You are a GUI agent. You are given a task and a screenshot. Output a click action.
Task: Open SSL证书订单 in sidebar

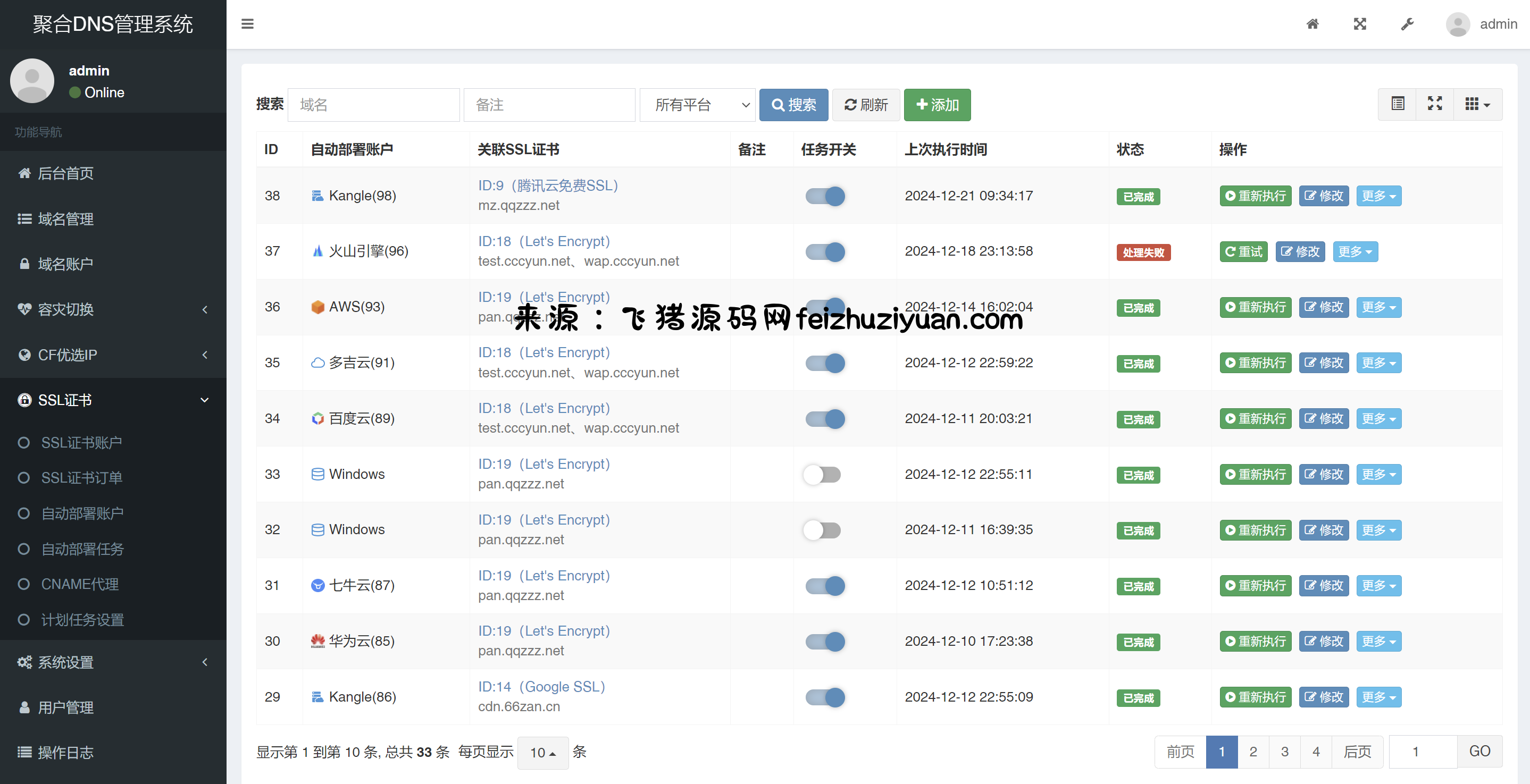(x=82, y=478)
